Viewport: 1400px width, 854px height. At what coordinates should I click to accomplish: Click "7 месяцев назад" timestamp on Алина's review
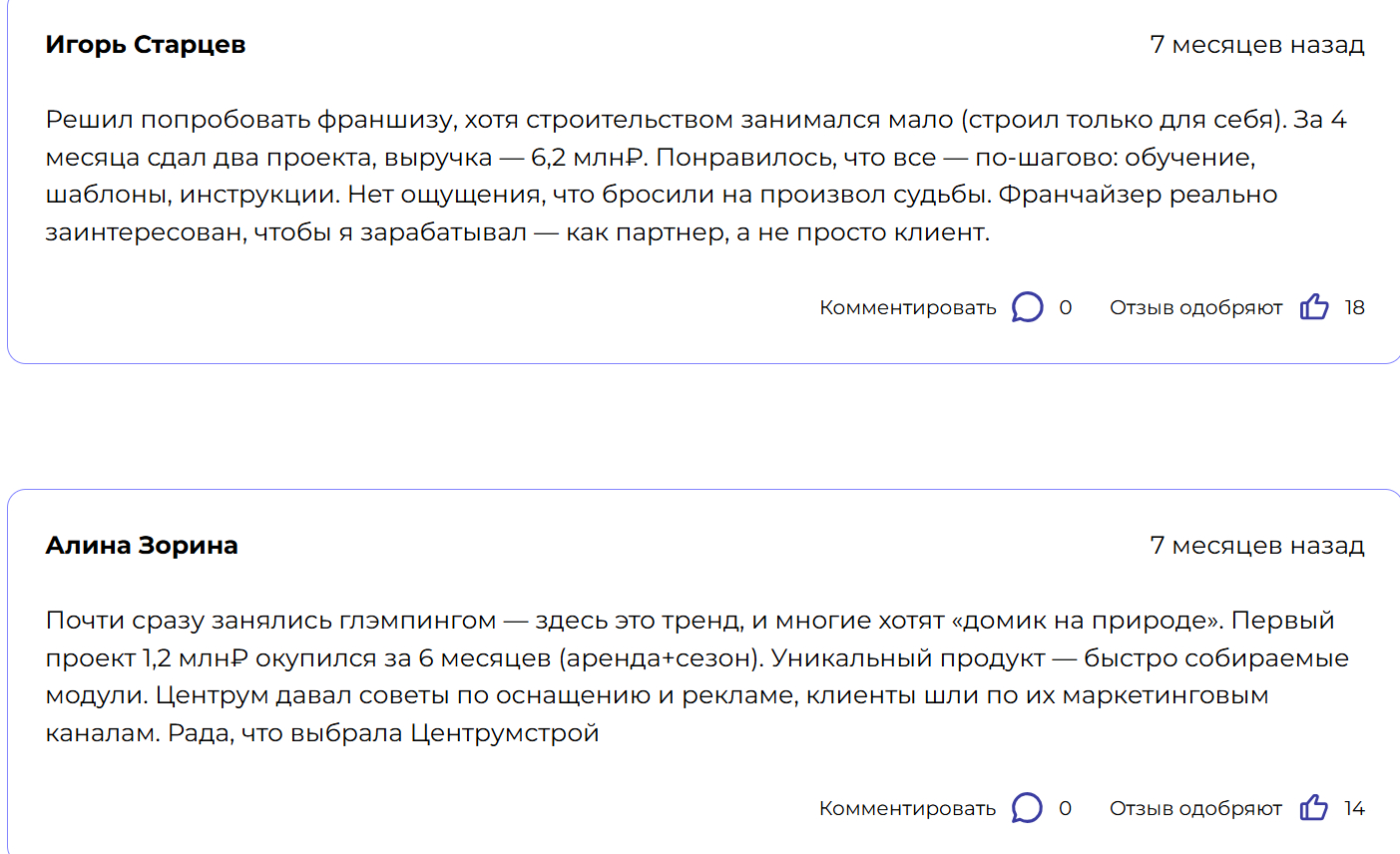point(1256,546)
